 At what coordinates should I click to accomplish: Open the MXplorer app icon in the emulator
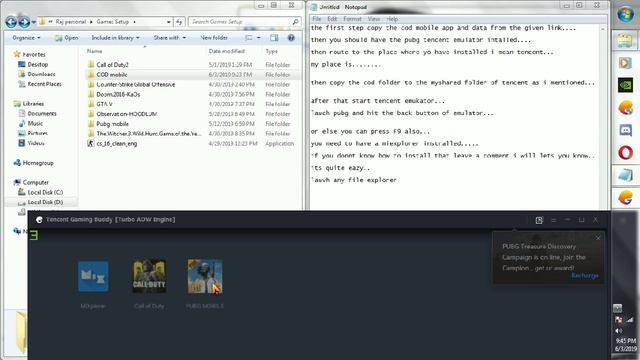click(93, 276)
